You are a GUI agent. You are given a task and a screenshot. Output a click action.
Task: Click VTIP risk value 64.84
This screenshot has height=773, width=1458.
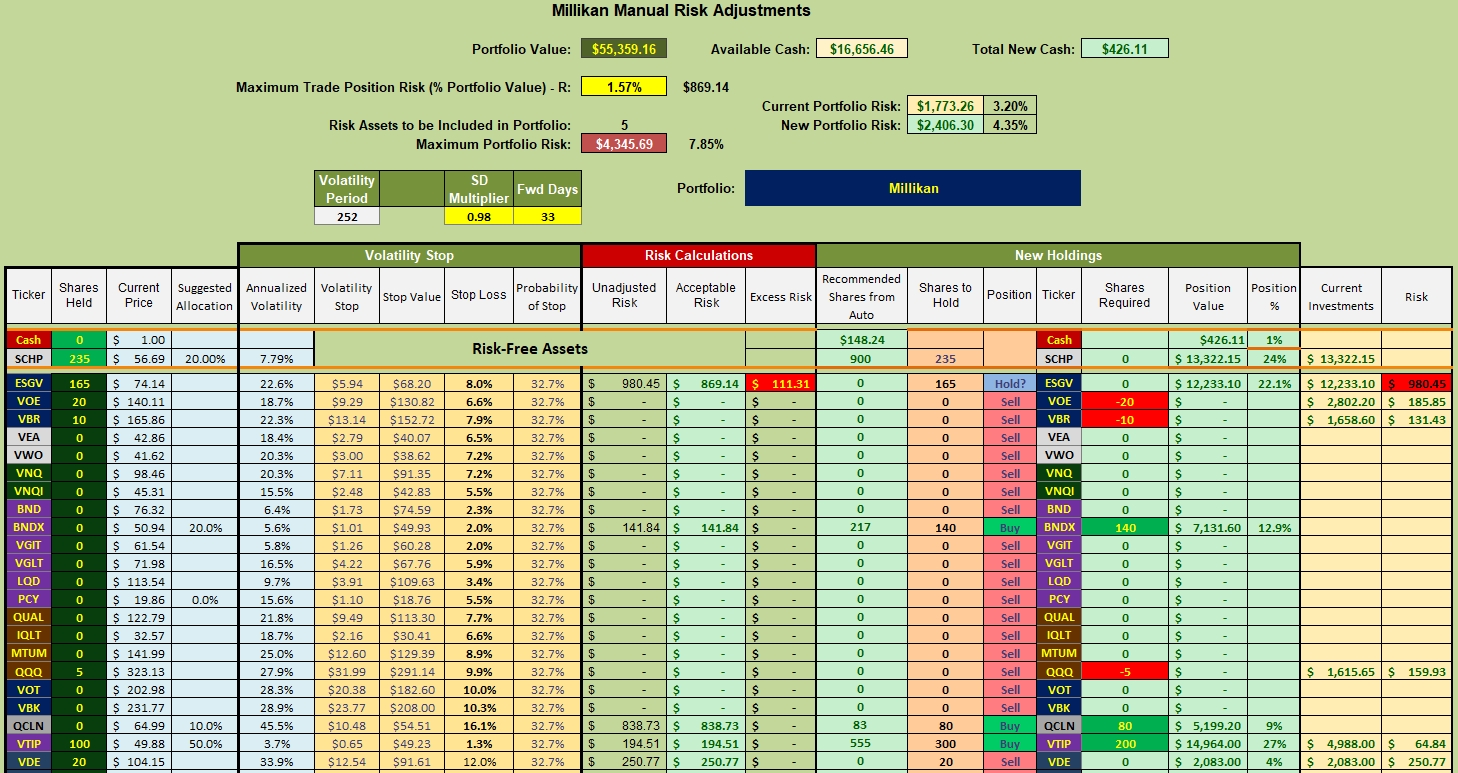coord(1416,743)
